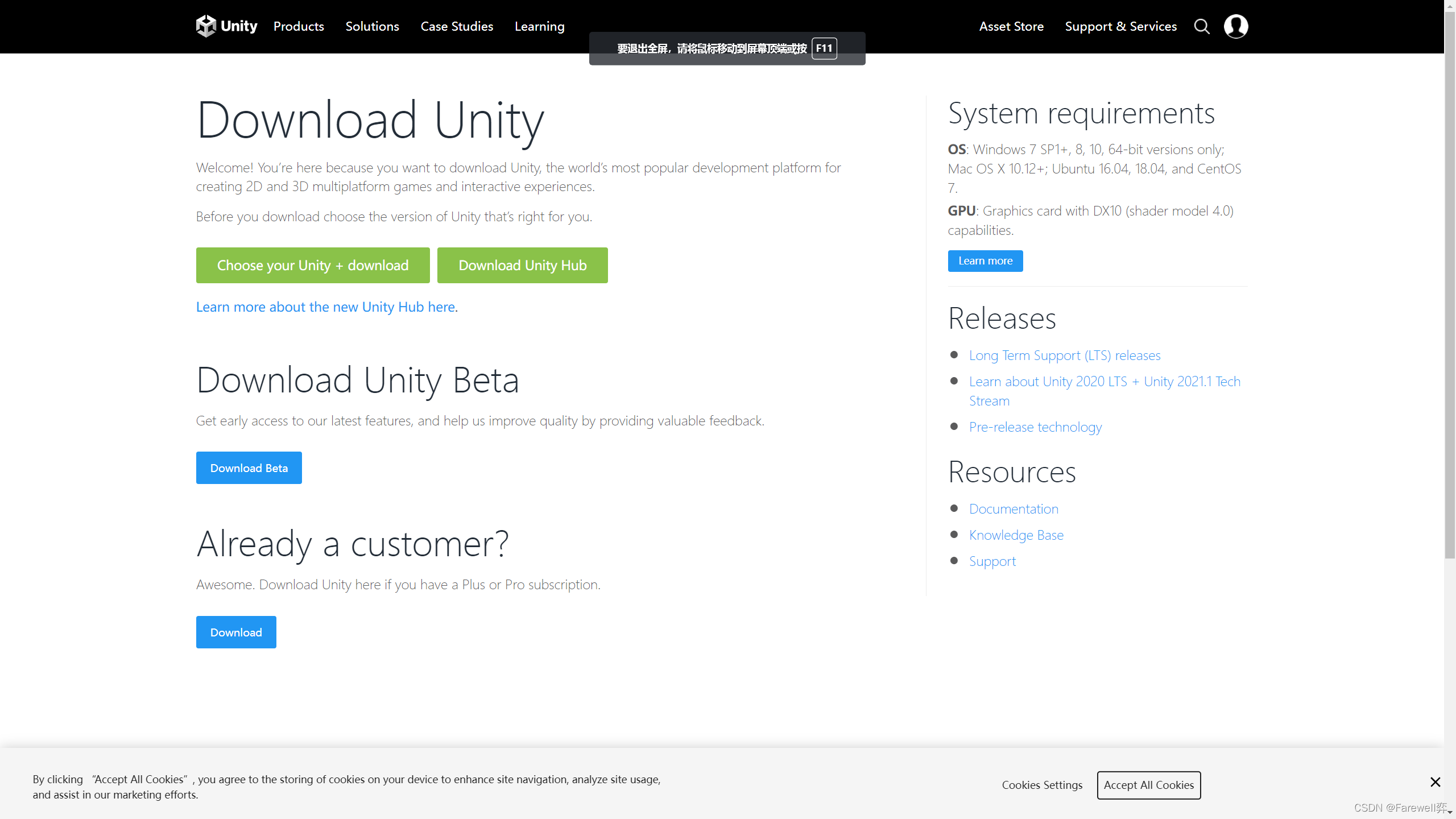Click Accept All Cookies button

click(x=1148, y=785)
